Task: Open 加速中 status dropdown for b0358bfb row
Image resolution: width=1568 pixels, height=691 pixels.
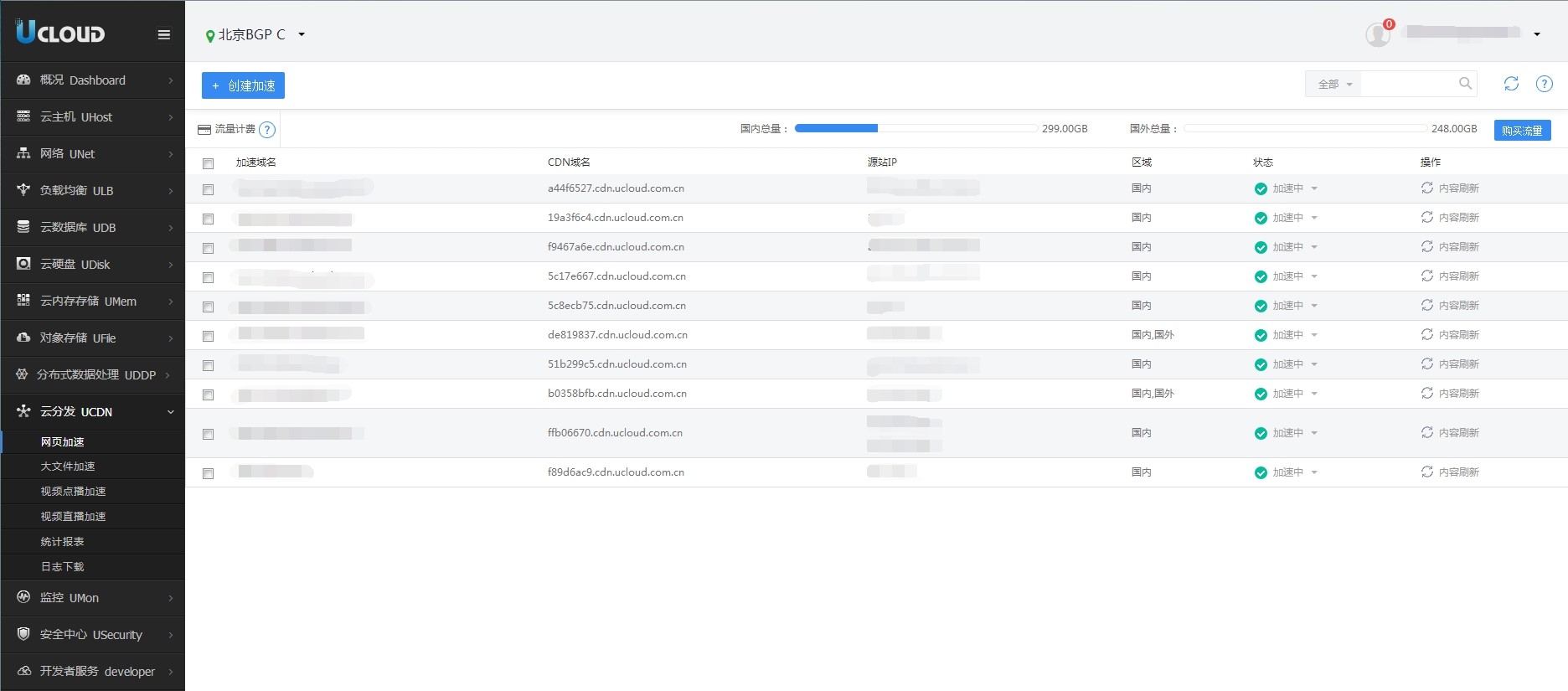Action: [1314, 394]
